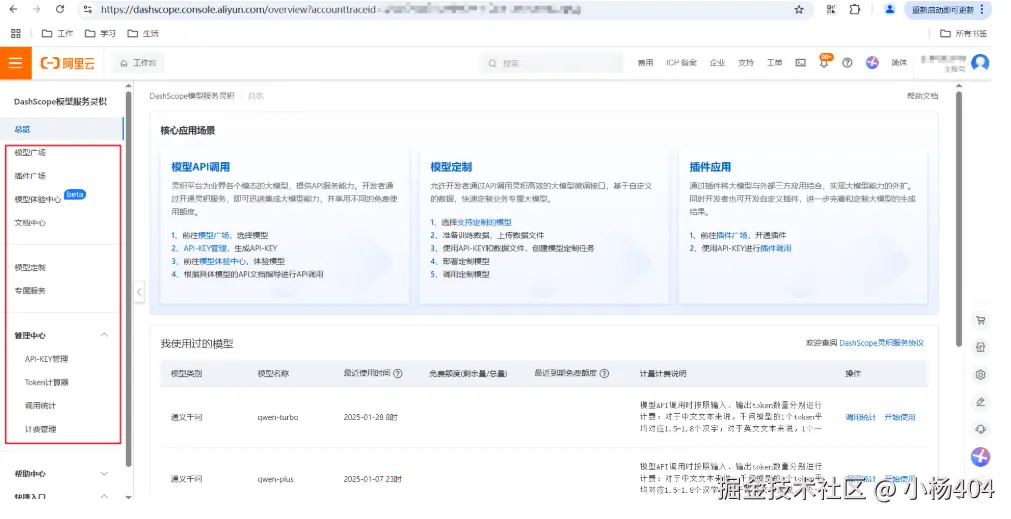Open notifications bell with 99+ badge
This screenshot has width=1011, height=519.
824,62
